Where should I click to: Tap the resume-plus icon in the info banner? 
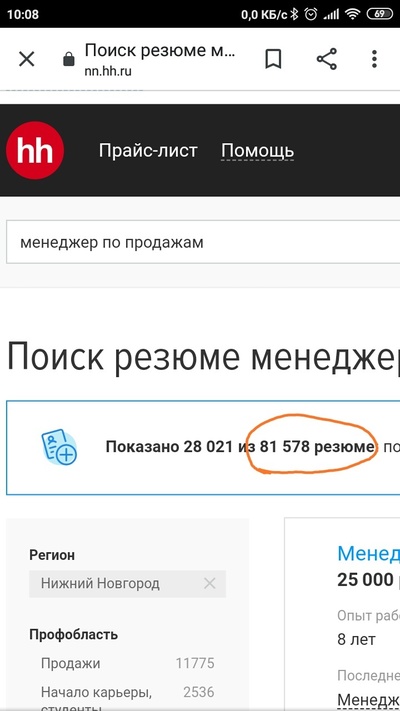pos(59,447)
